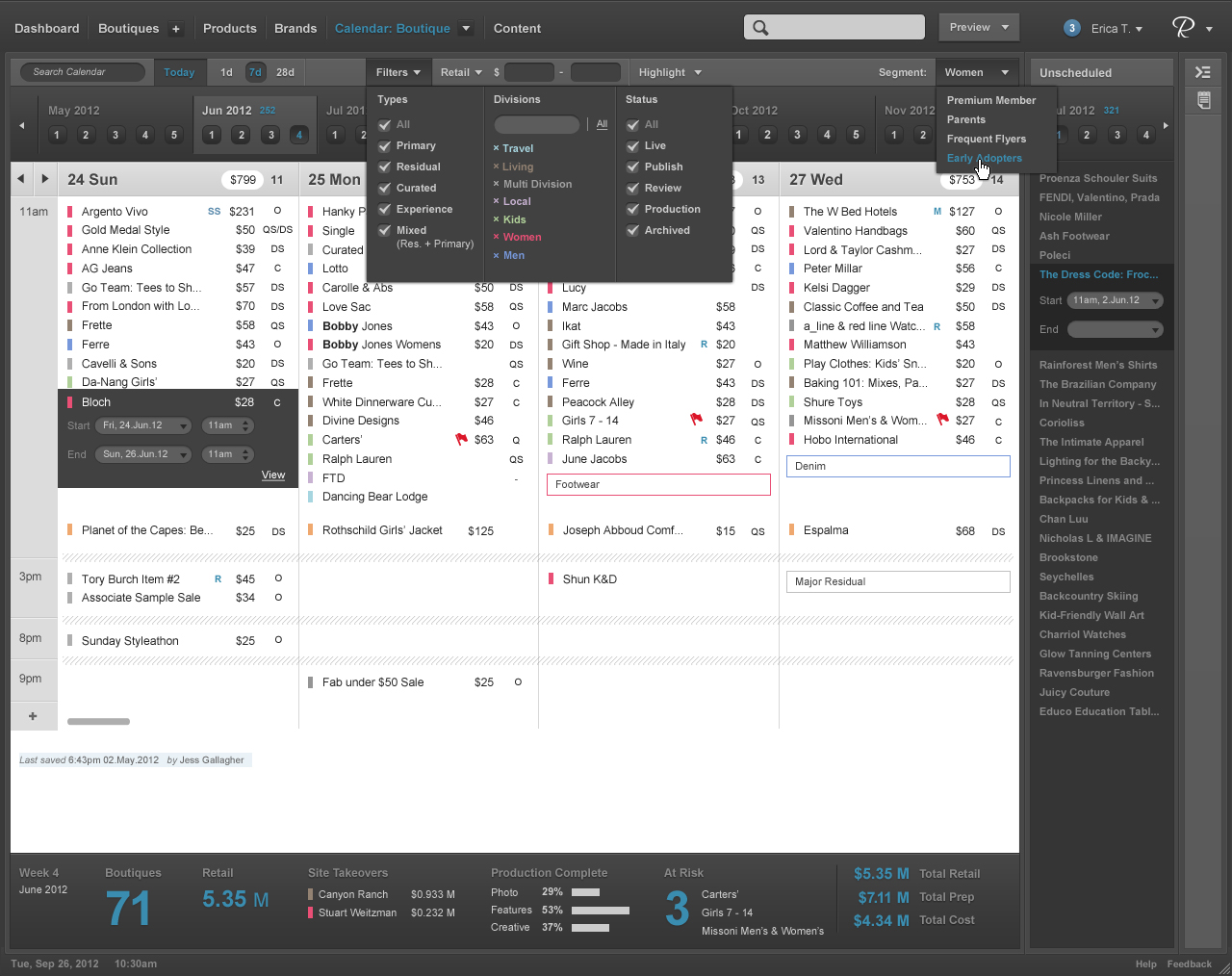Open the Erica T. user menu

click(1116, 29)
